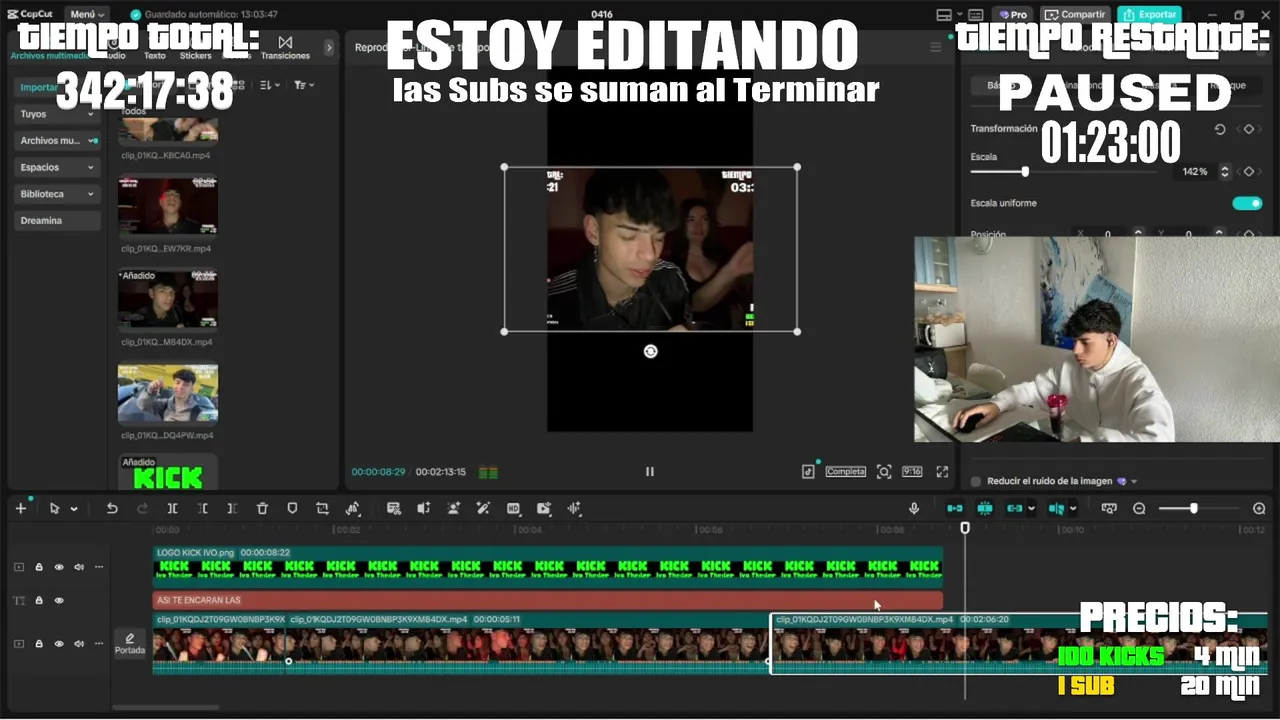The image size is (1280, 720).
Task: Click the zoom in magnifier on timeline
Action: pos(1259,508)
